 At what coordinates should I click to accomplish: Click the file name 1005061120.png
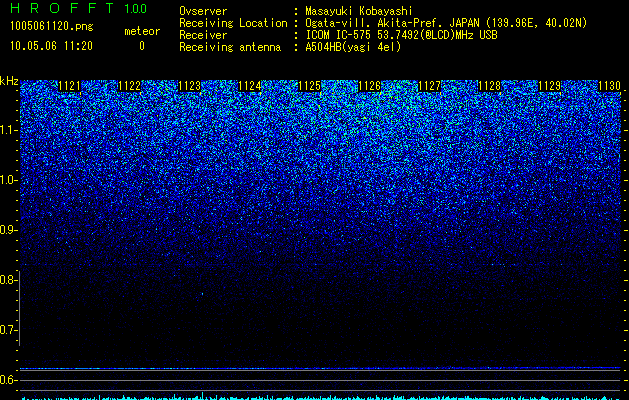pos(52,26)
